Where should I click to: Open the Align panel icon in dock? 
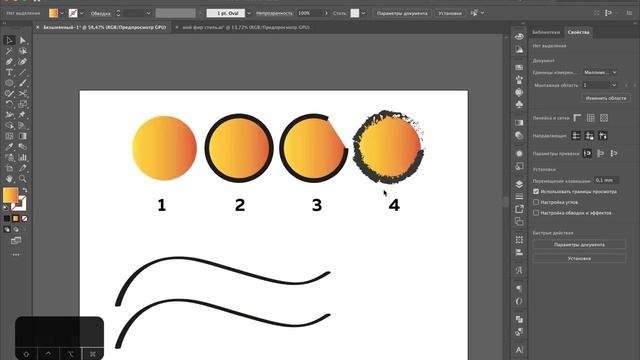point(519,252)
